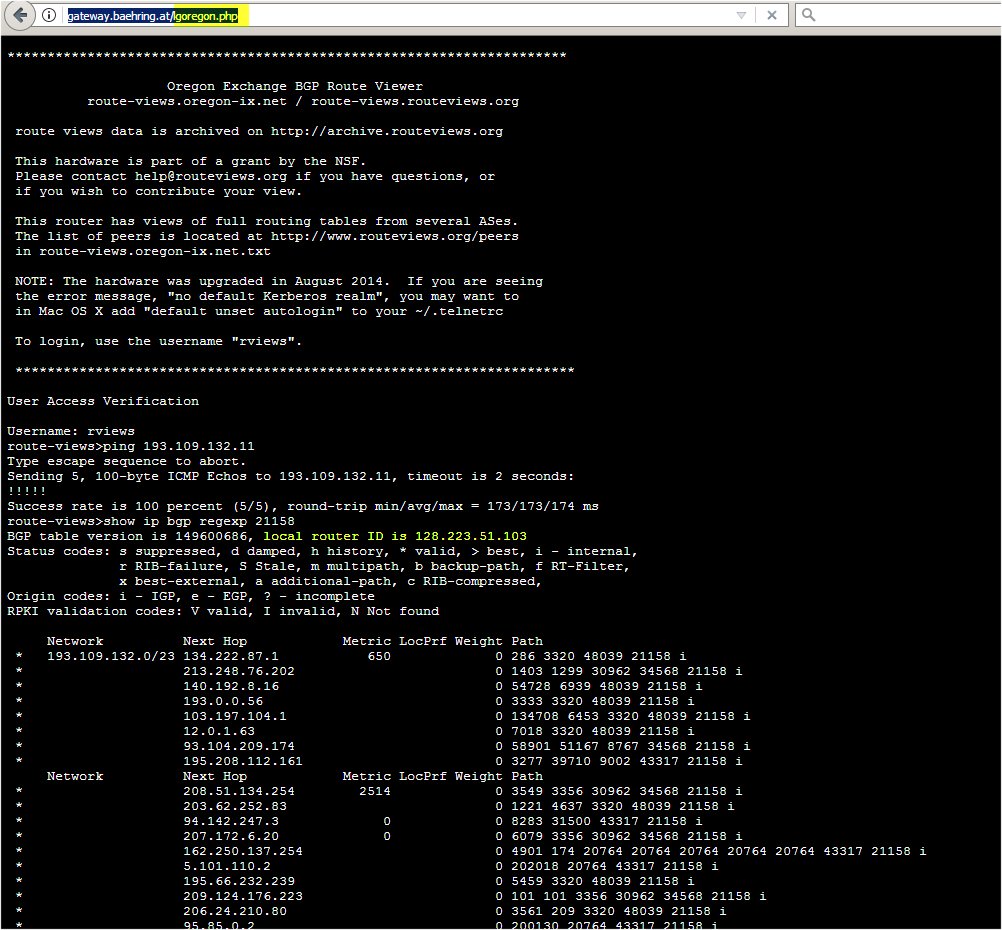1002x930 pixels.
Task: Expand the address bar history dropdown
Action: [741, 16]
